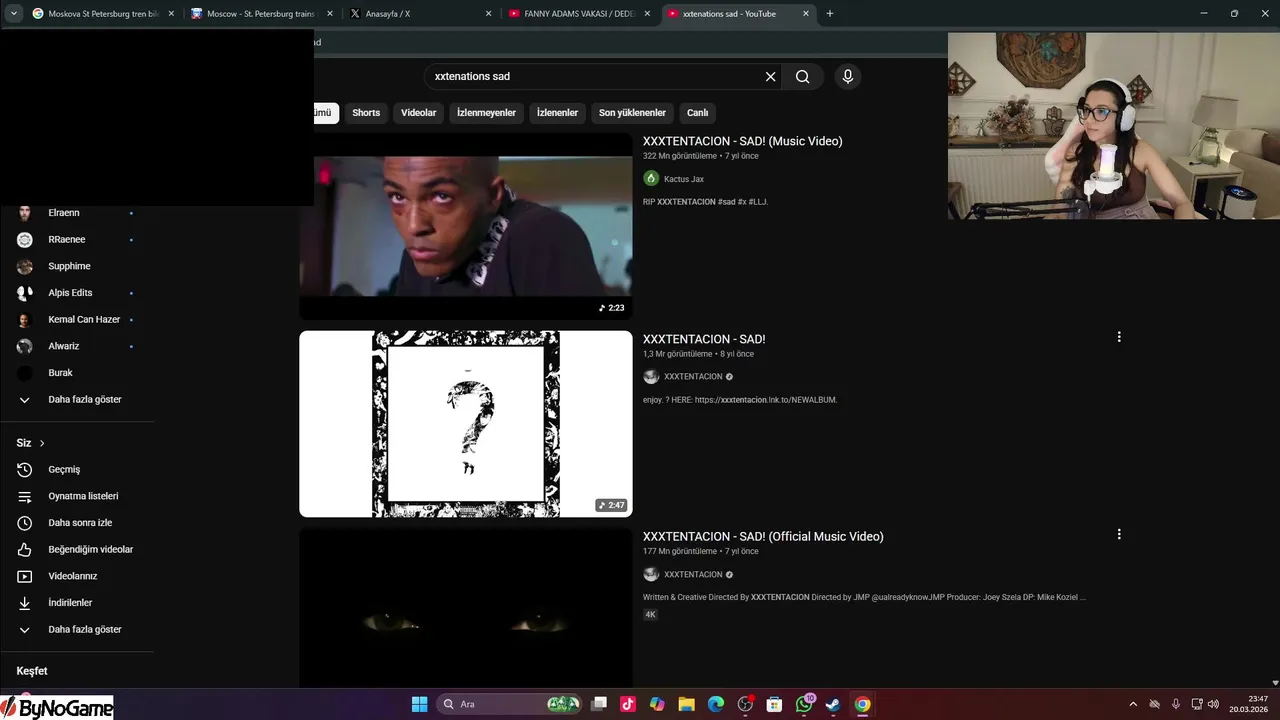Click the volume icon in system tray
Viewport: 1280px width, 720px height.
(x=1213, y=704)
